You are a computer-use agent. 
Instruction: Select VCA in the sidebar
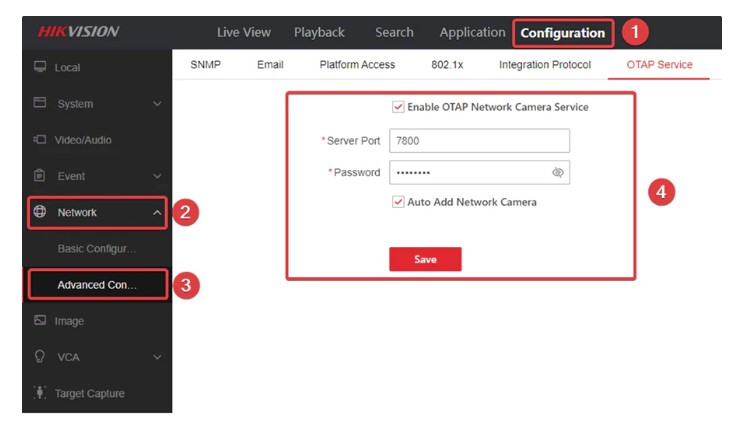click(97, 357)
